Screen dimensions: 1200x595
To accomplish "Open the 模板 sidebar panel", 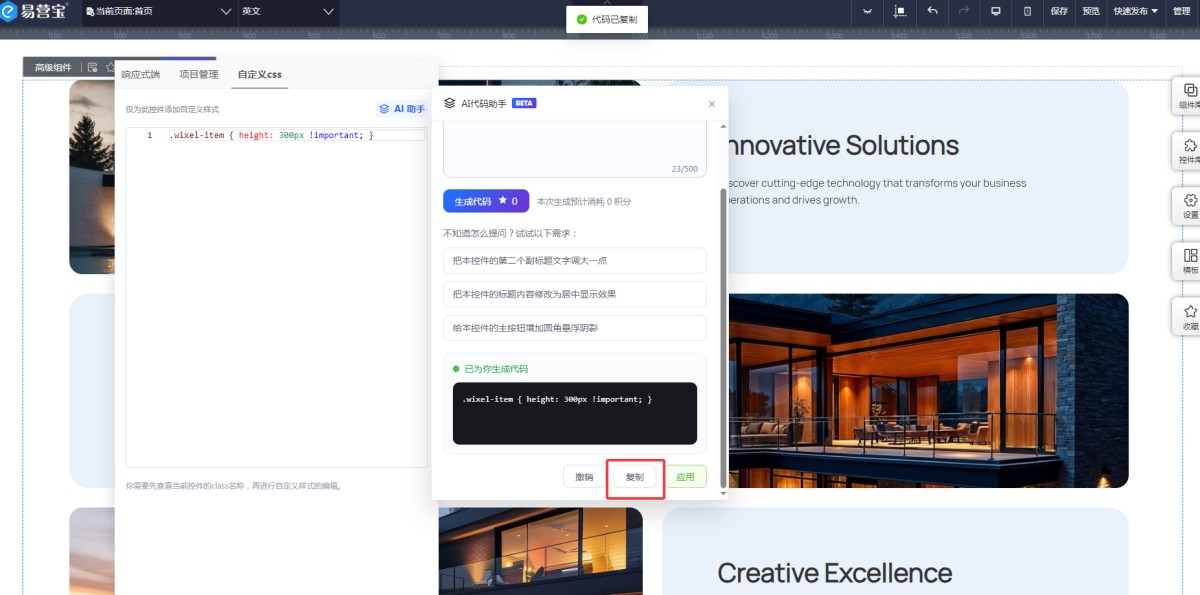I will (x=1189, y=261).
